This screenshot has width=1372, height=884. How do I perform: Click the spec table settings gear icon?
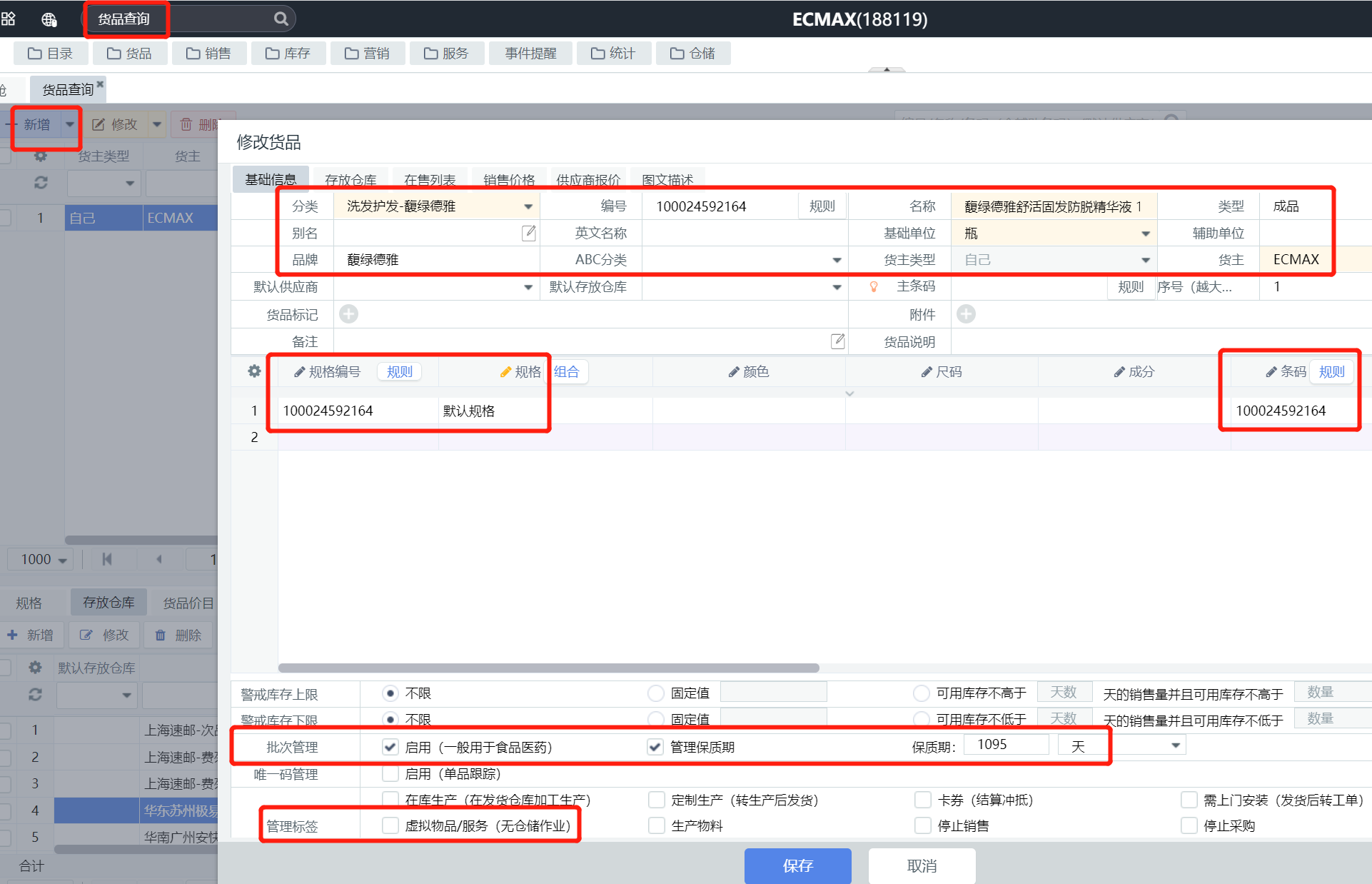tap(254, 371)
